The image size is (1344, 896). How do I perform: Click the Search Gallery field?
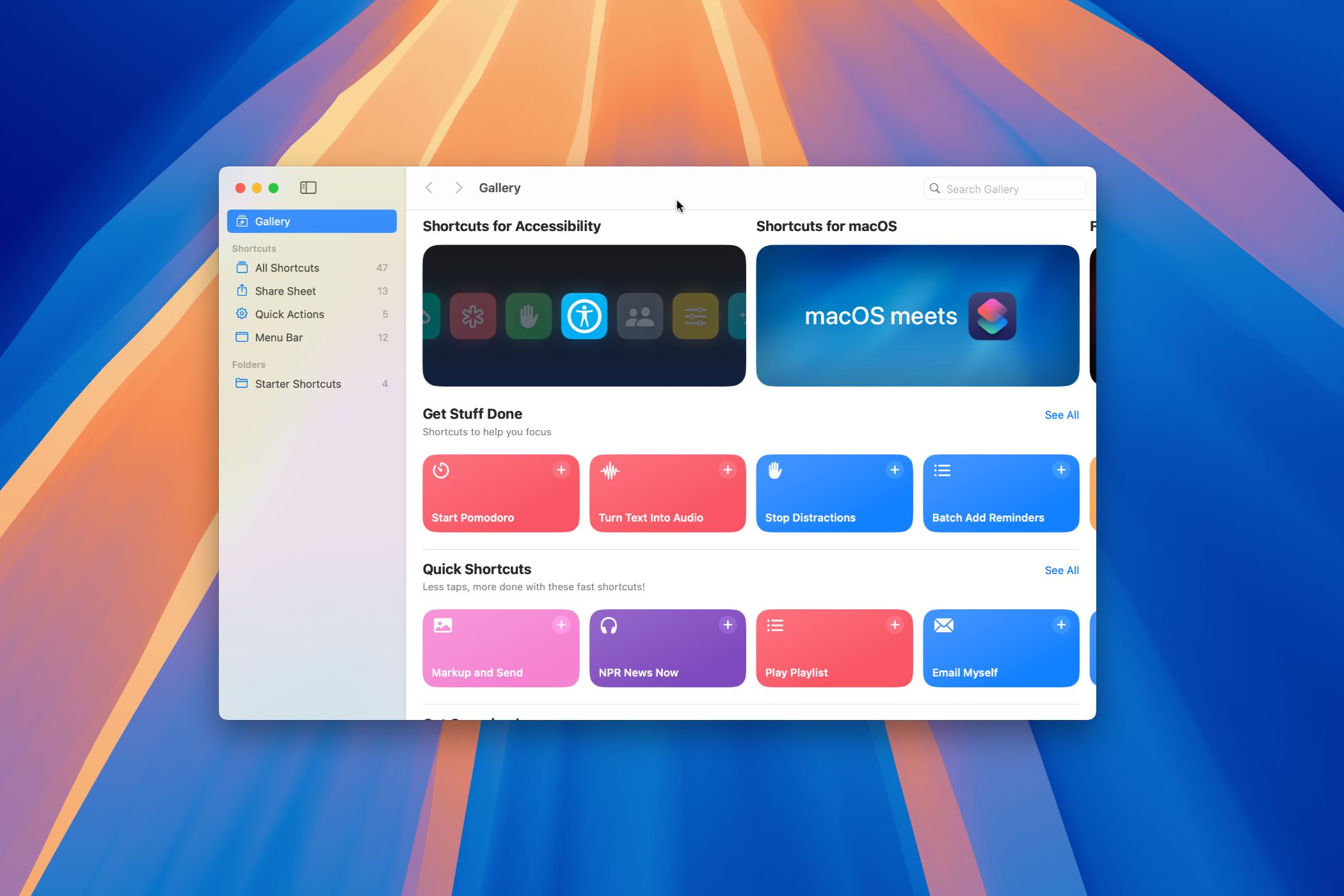[x=1011, y=189]
